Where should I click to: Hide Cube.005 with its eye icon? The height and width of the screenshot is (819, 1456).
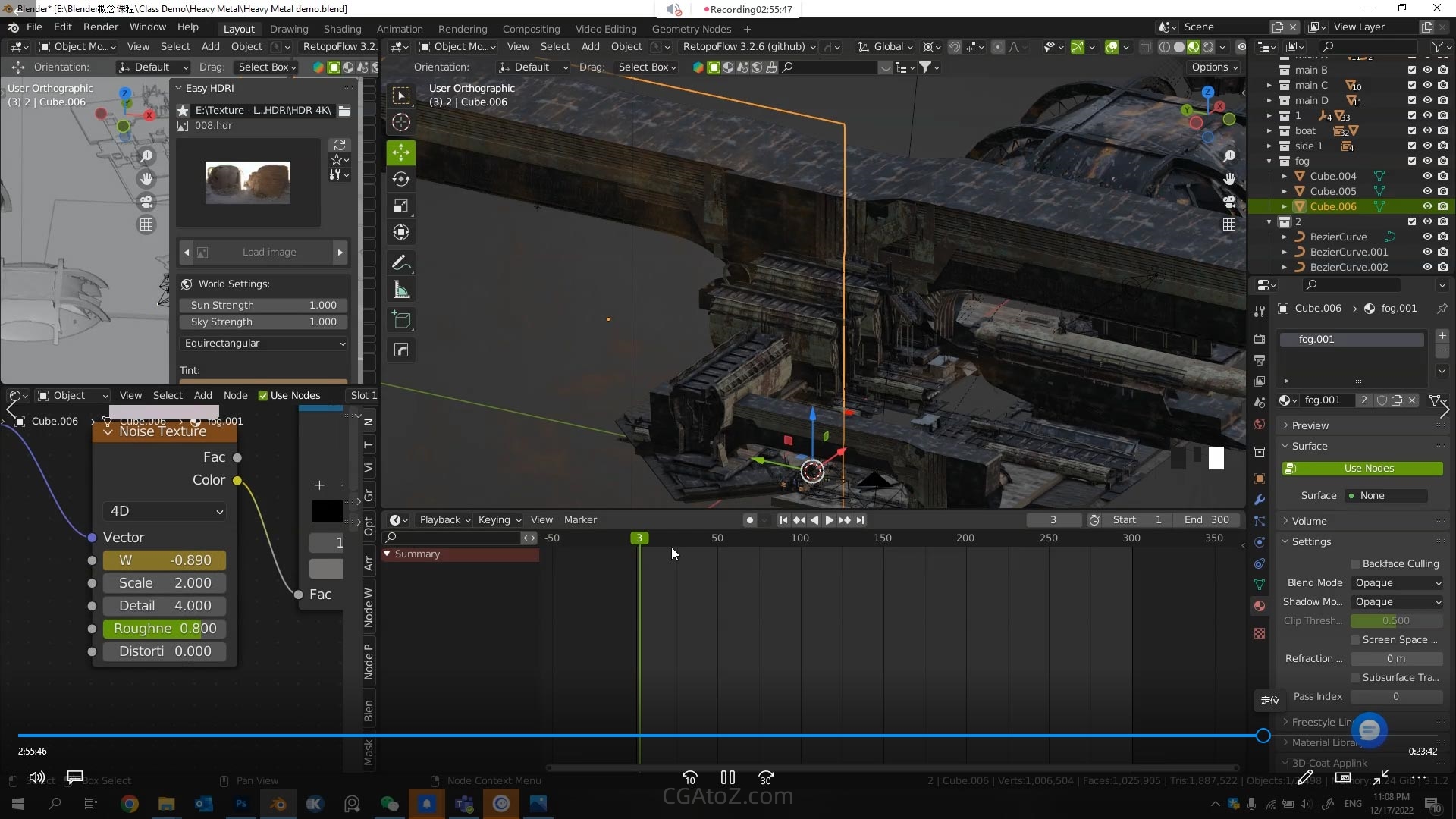coord(1426,191)
